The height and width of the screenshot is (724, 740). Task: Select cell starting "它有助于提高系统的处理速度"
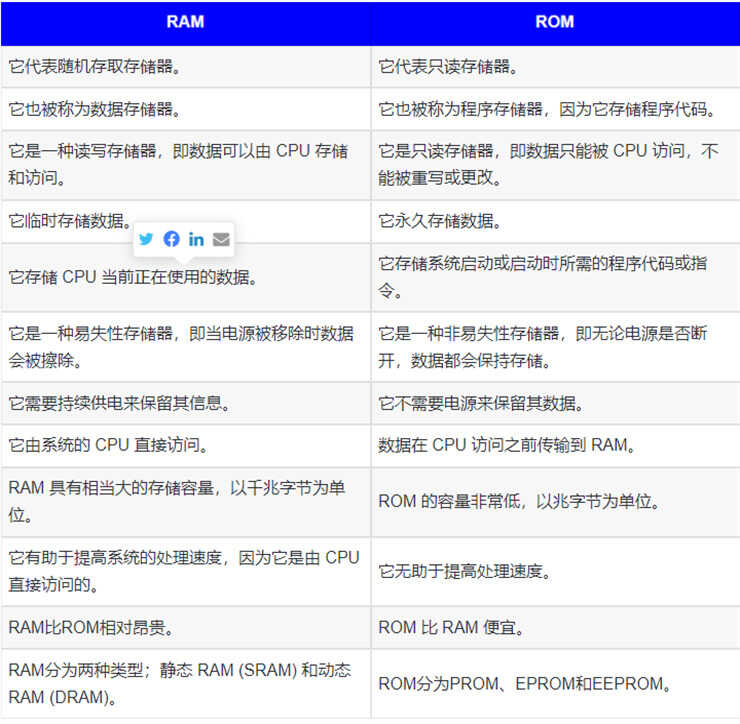pos(185,571)
